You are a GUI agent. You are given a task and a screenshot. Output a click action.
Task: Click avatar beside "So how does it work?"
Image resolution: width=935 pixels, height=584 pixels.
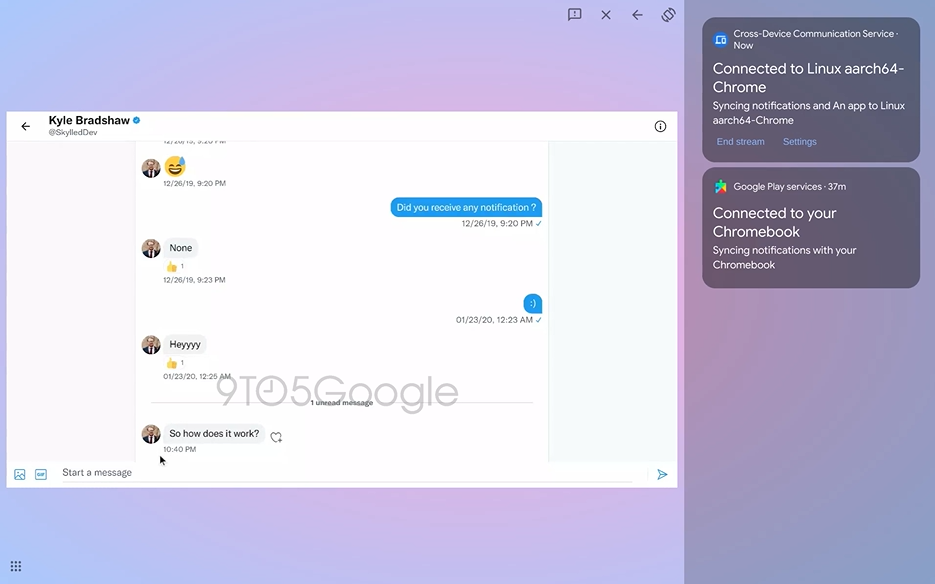151,434
